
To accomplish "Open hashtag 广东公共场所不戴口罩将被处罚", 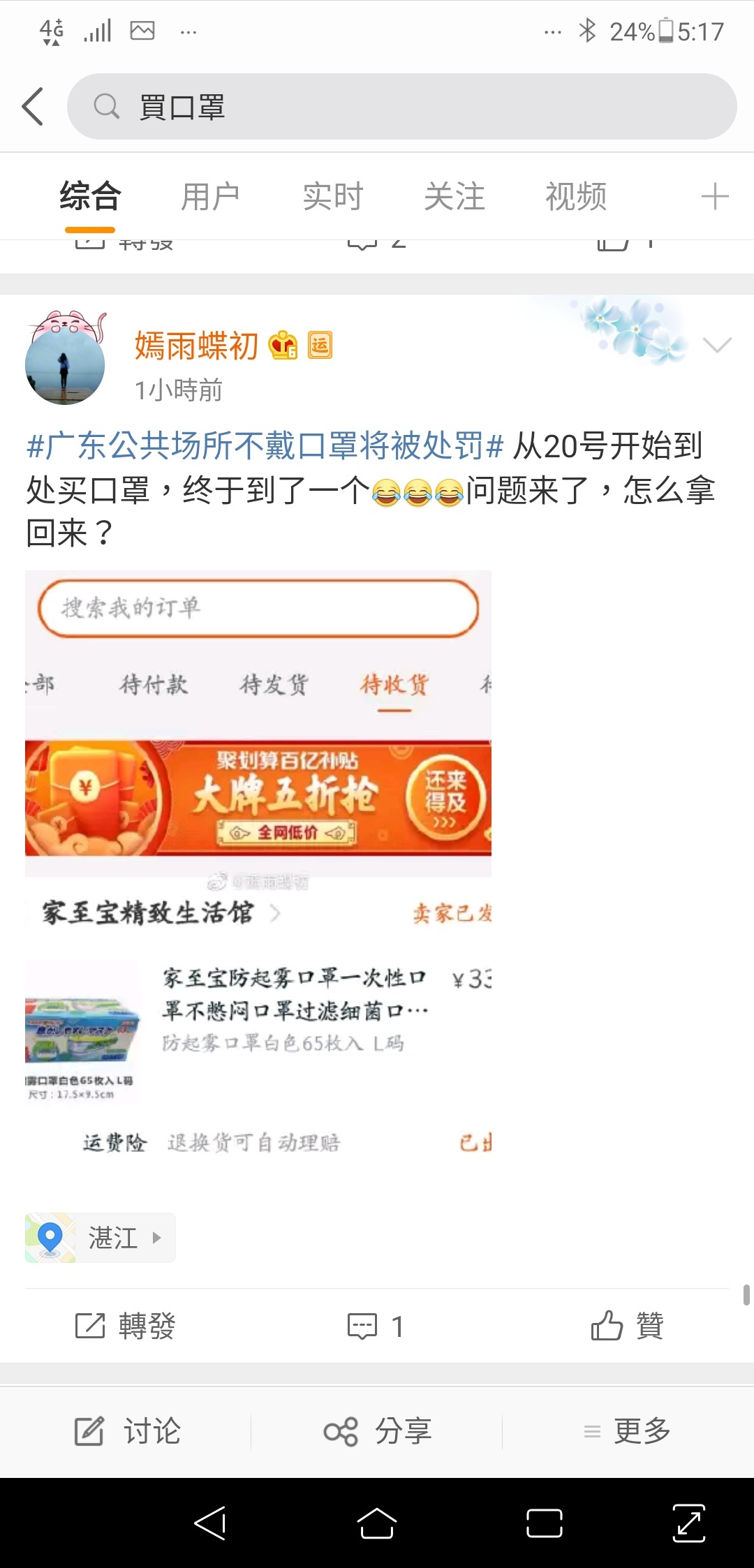I will [x=265, y=445].
